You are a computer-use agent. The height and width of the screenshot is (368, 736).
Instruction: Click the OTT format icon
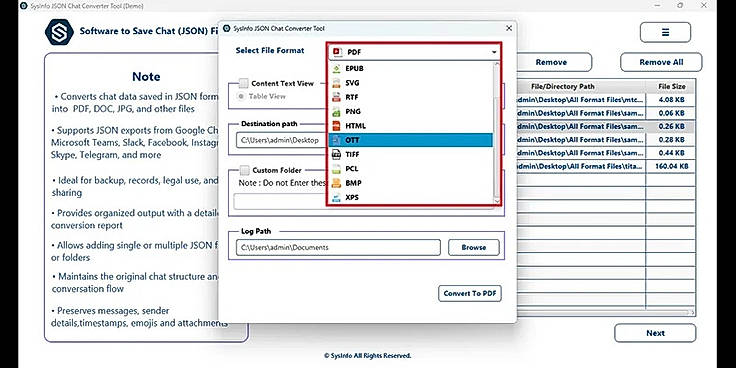pos(336,140)
